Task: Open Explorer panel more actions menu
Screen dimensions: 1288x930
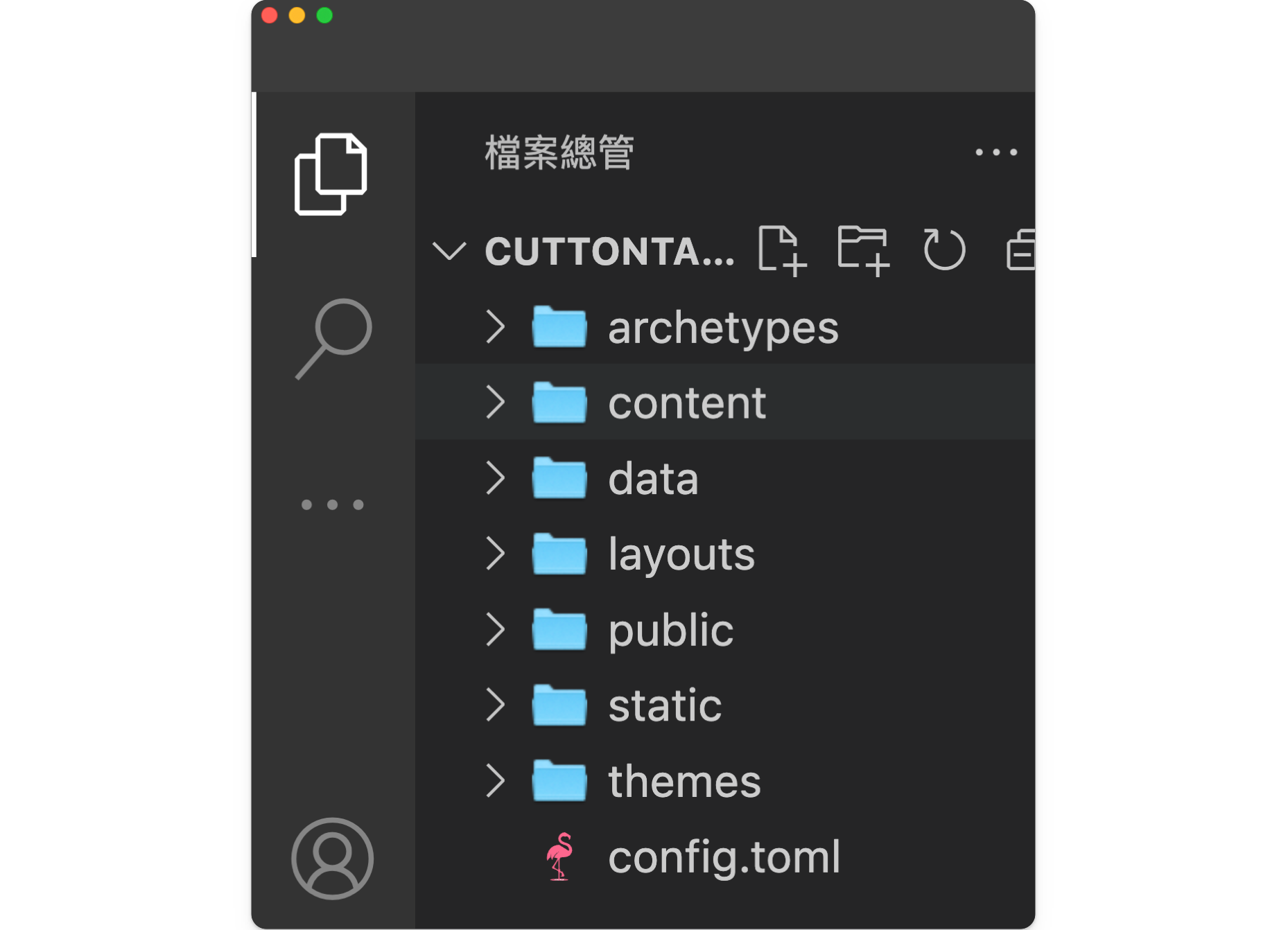Action: point(996,152)
